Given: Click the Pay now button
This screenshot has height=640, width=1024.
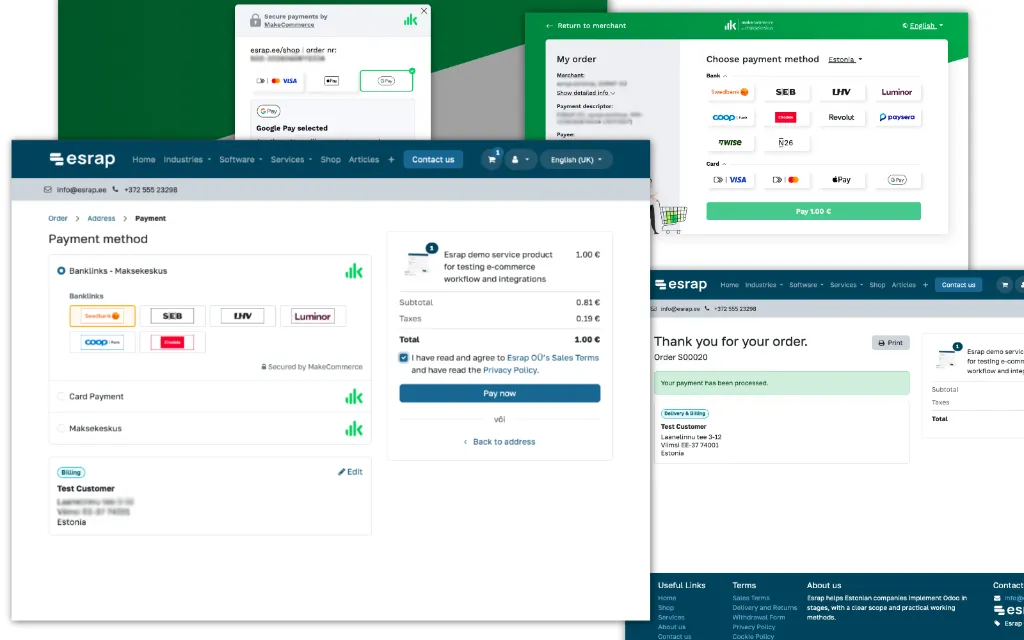Looking at the screenshot, I should 500,393.
